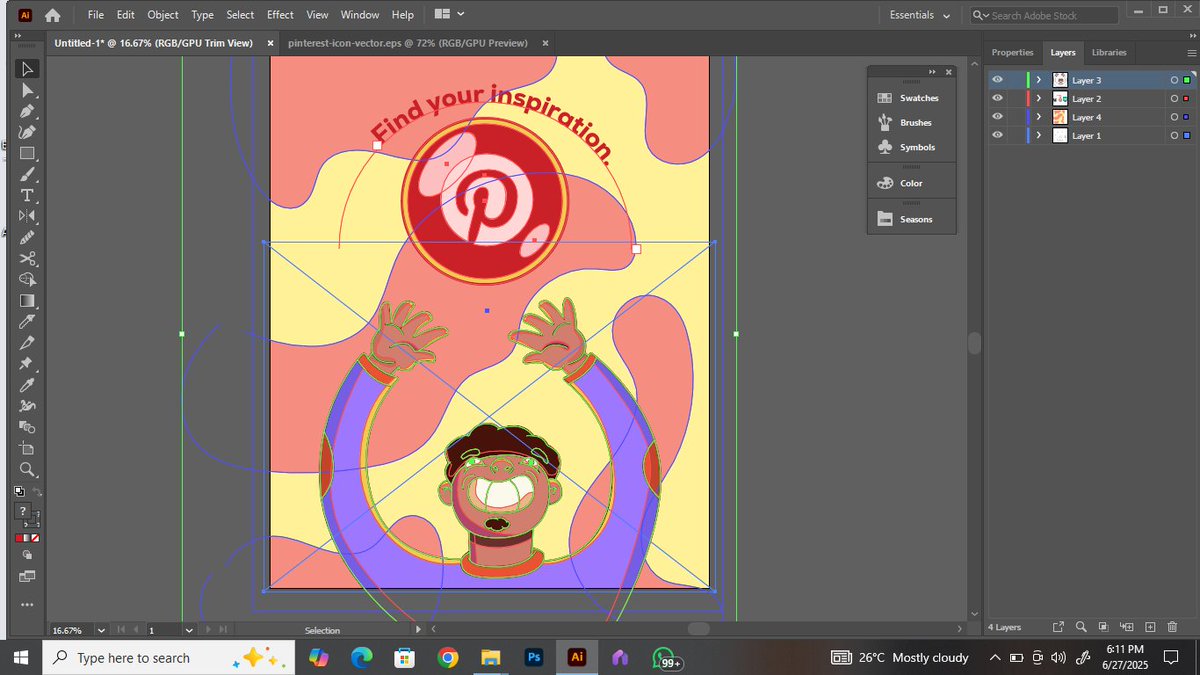Click the Layer 3 thumbnail
1200x675 pixels.
tap(1060, 80)
